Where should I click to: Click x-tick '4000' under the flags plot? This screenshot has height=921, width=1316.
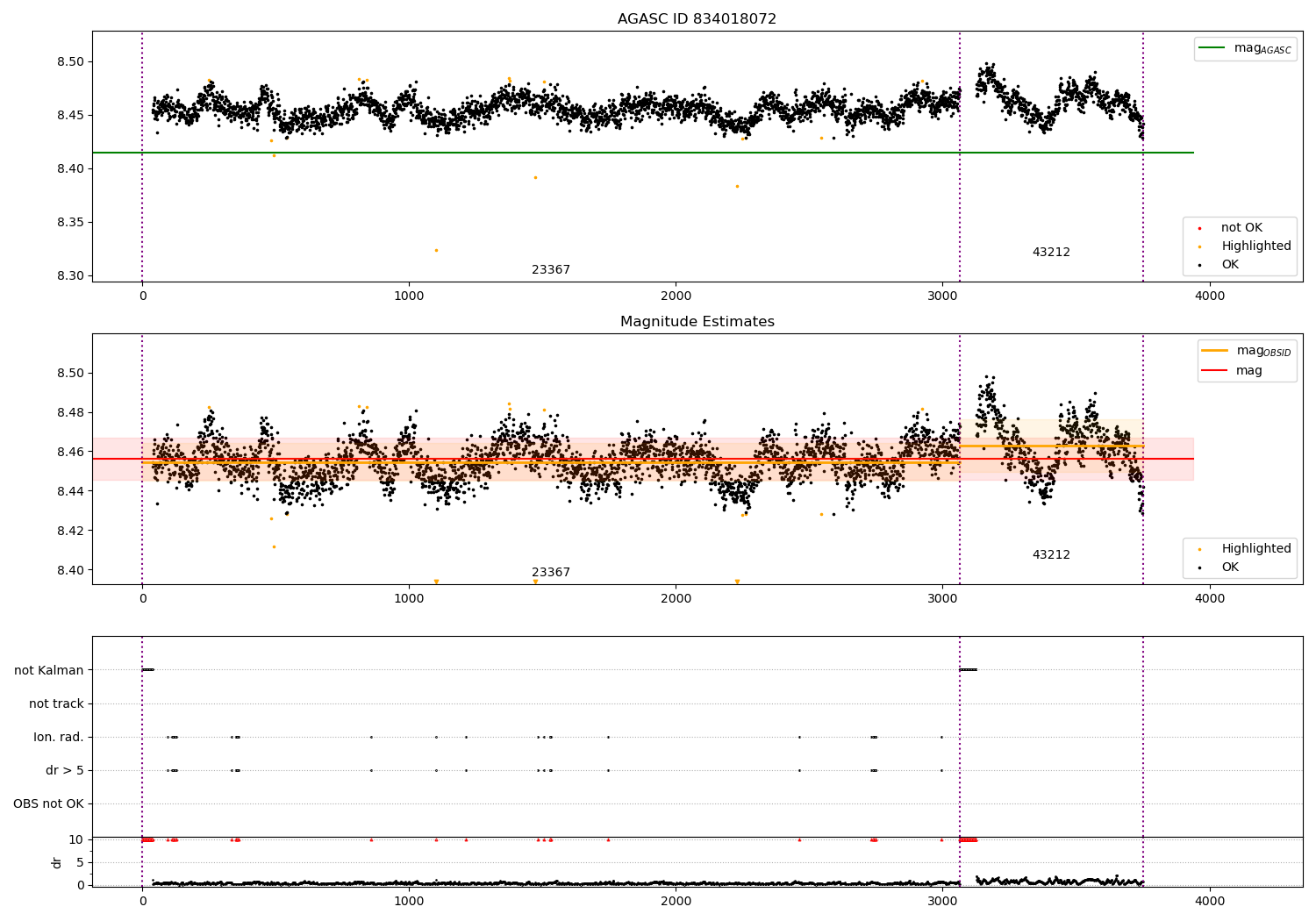1210,902
